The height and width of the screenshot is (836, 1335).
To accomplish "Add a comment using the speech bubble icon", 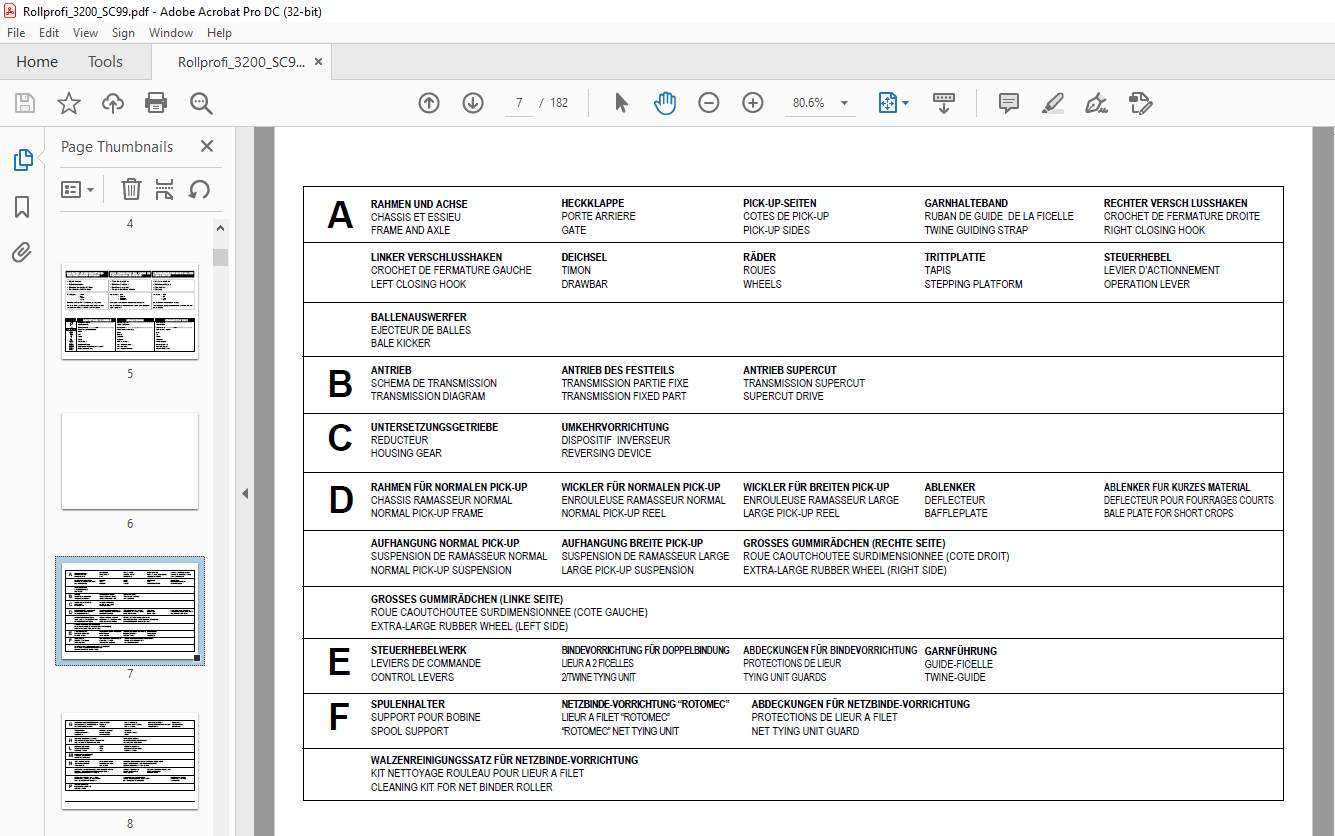I will click(x=1009, y=103).
